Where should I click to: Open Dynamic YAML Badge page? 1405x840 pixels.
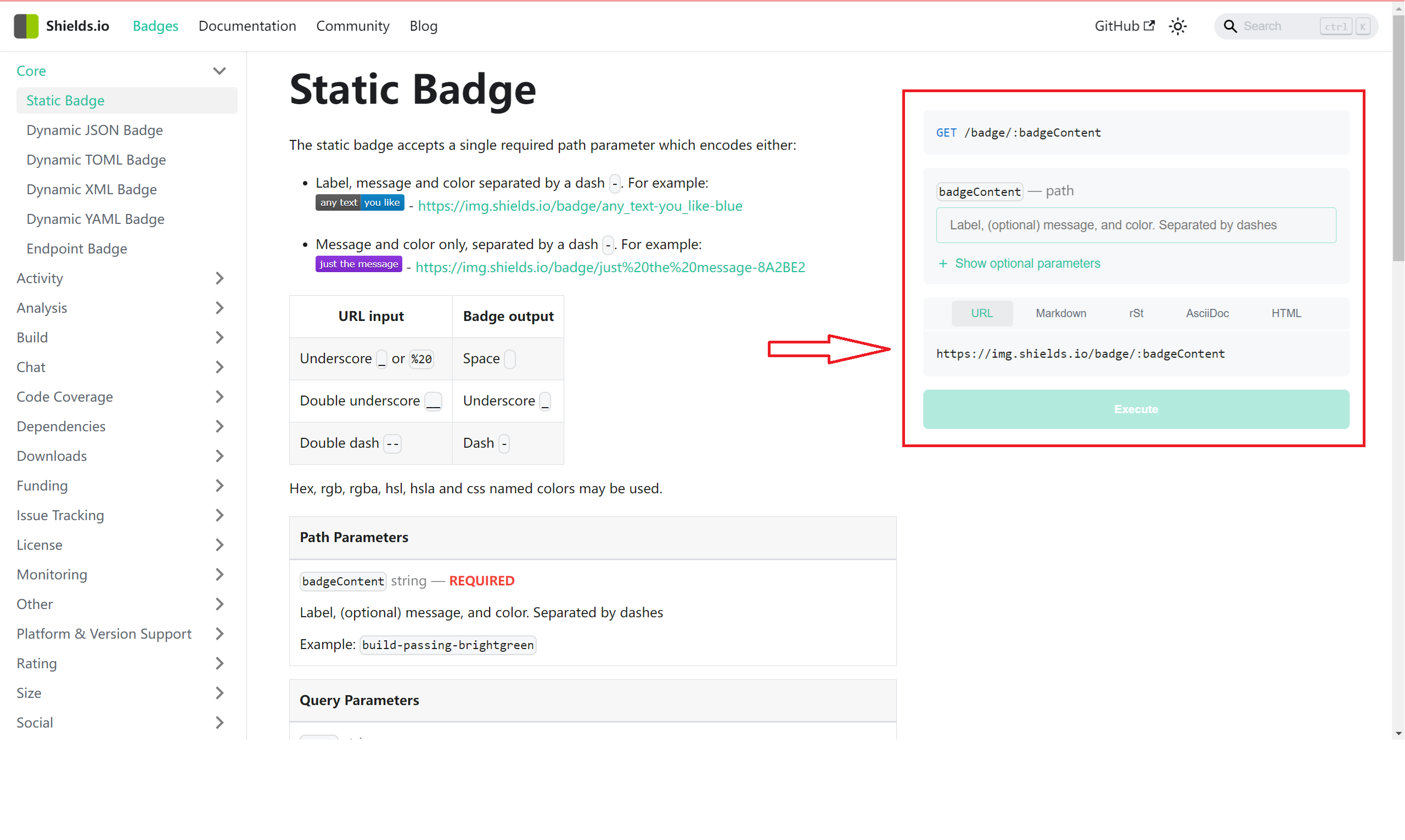coord(95,219)
